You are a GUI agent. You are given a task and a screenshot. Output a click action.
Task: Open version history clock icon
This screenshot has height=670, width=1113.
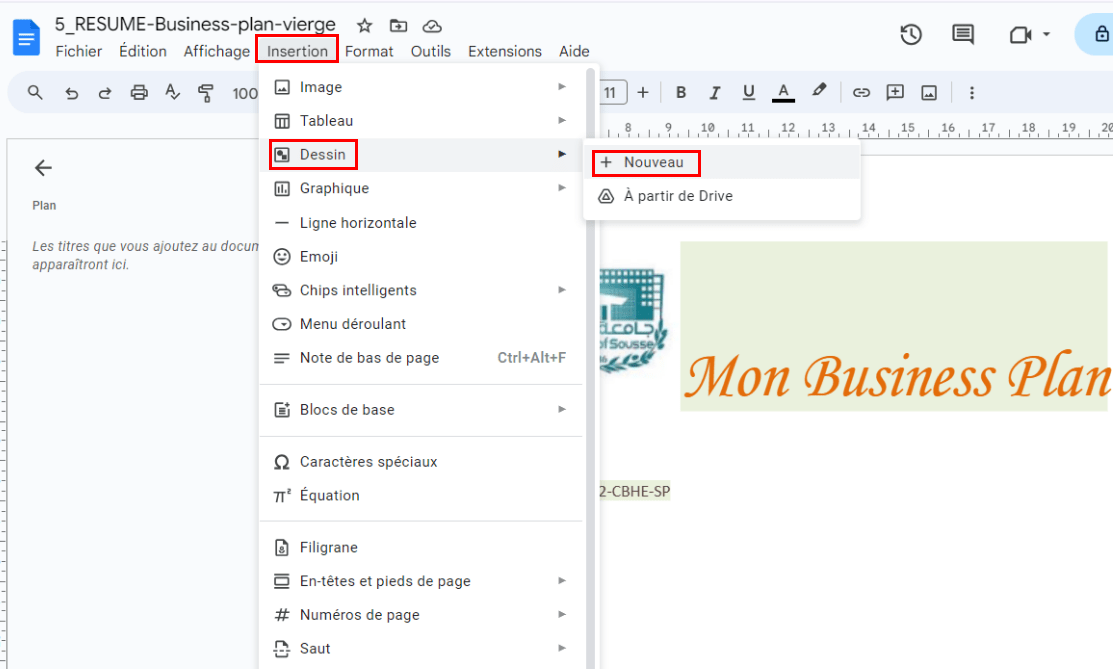click(911, 34)
